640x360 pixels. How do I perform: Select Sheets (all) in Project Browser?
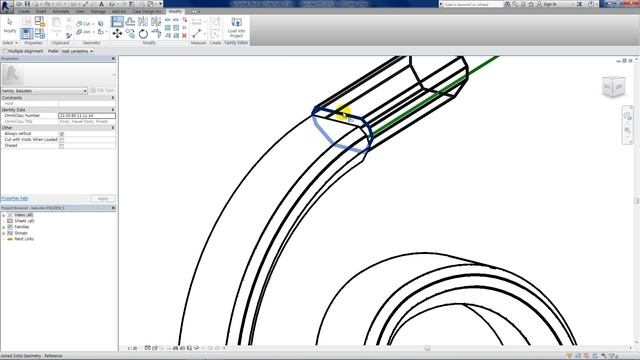tap(24, 221)
